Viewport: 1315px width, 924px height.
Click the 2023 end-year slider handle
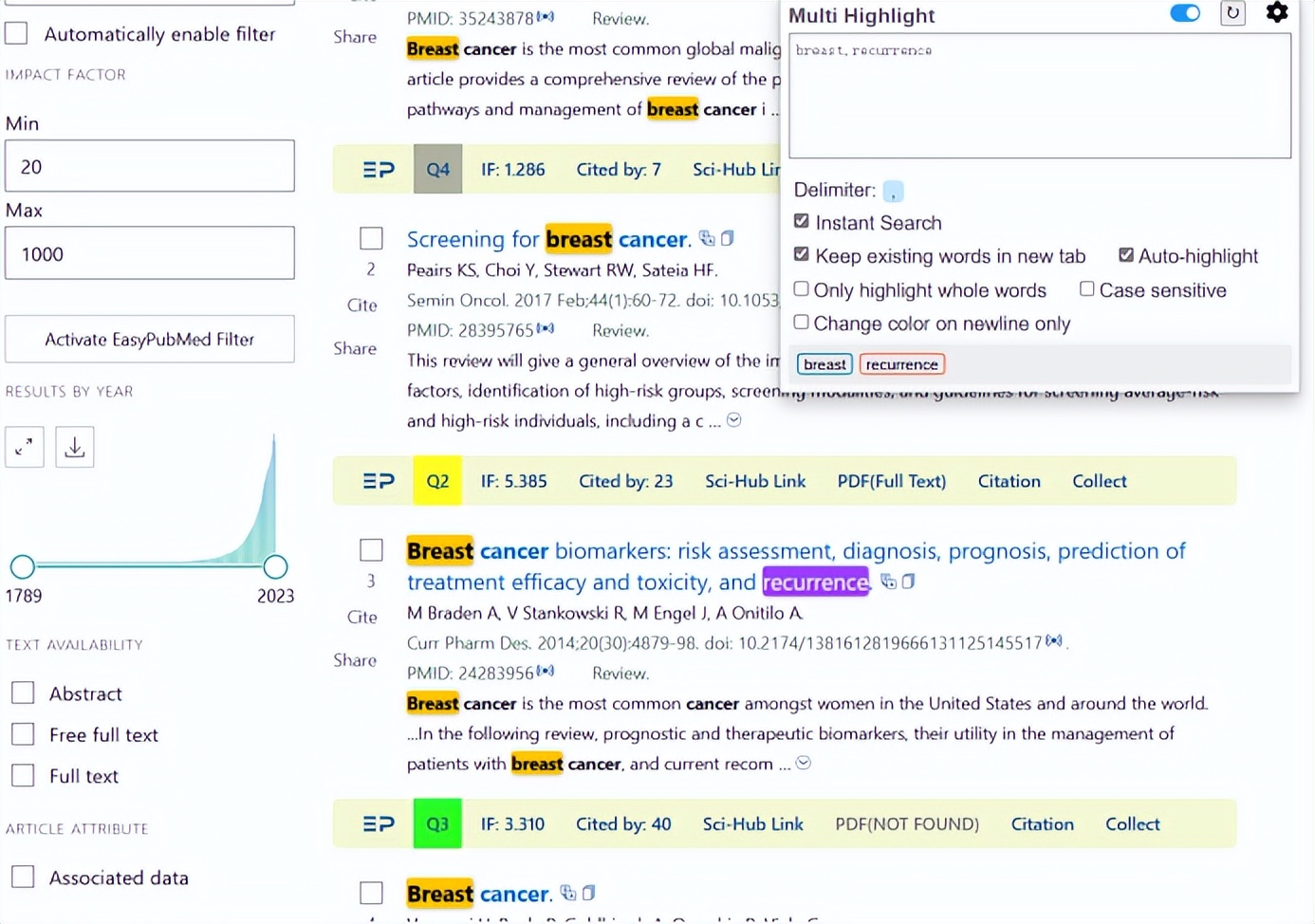275,566
